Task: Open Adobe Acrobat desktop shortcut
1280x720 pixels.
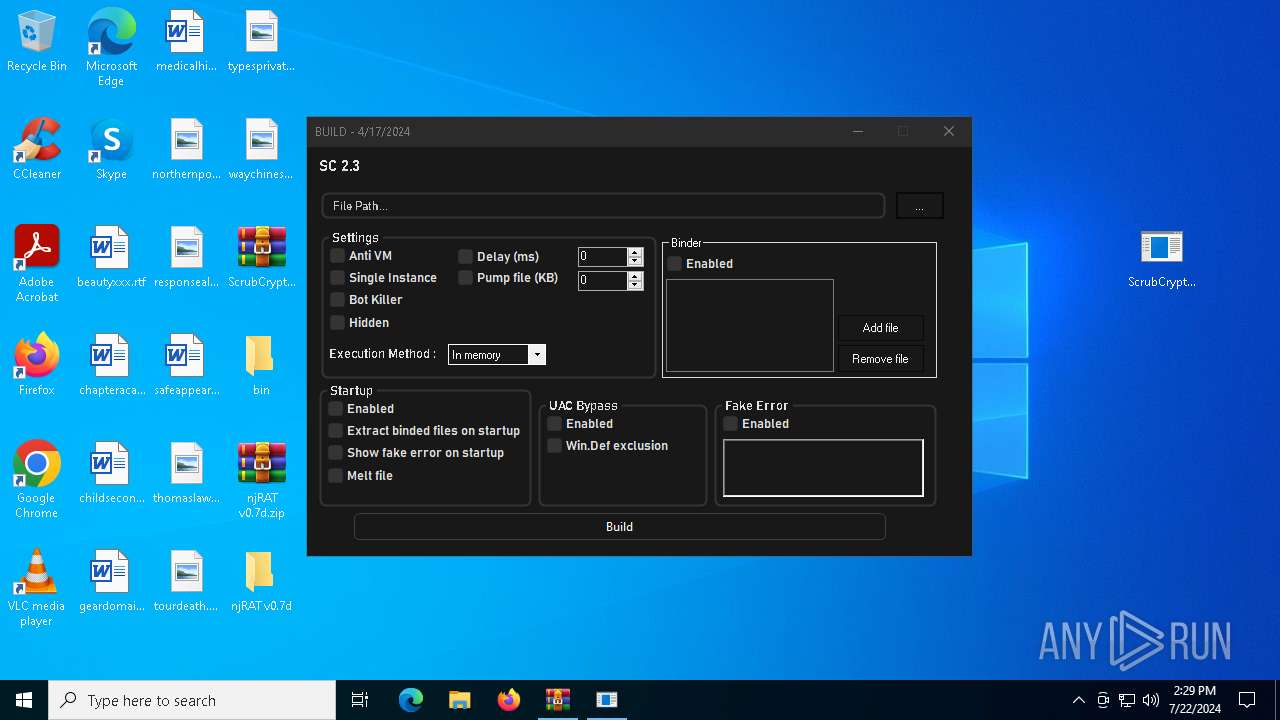Action: coord(37,264)
